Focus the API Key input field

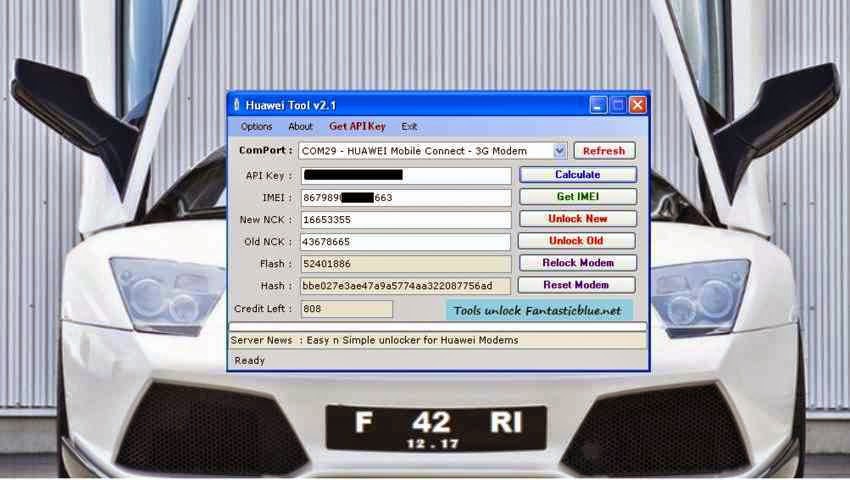tap(405, 175)
